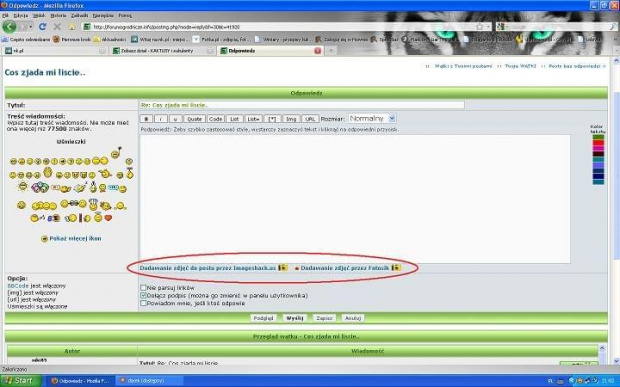
Task: Open the Rozmiar font size dropdown
Action: [x=372, y=118]
